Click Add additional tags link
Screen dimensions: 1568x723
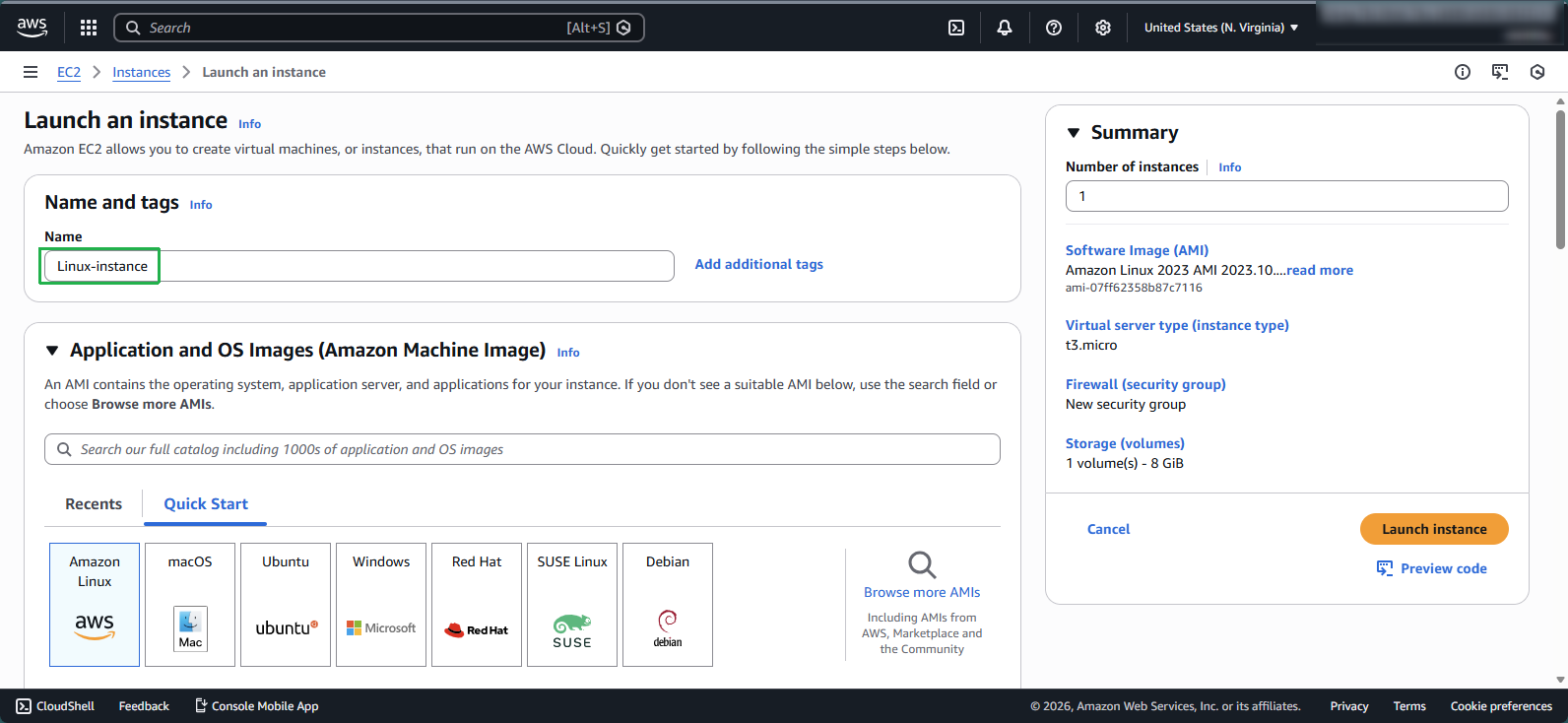pos(758,264)
